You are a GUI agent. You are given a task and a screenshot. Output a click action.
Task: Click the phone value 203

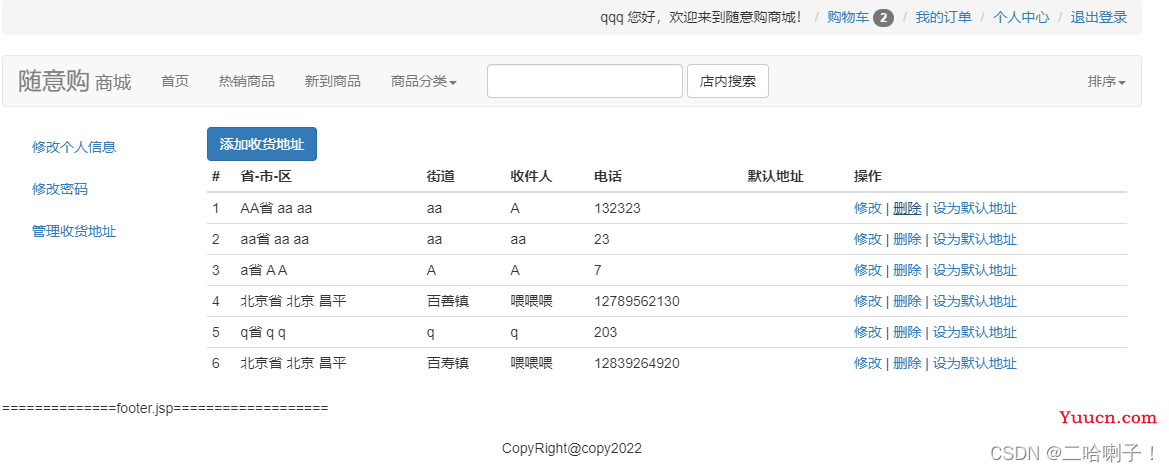coord(605,332)
